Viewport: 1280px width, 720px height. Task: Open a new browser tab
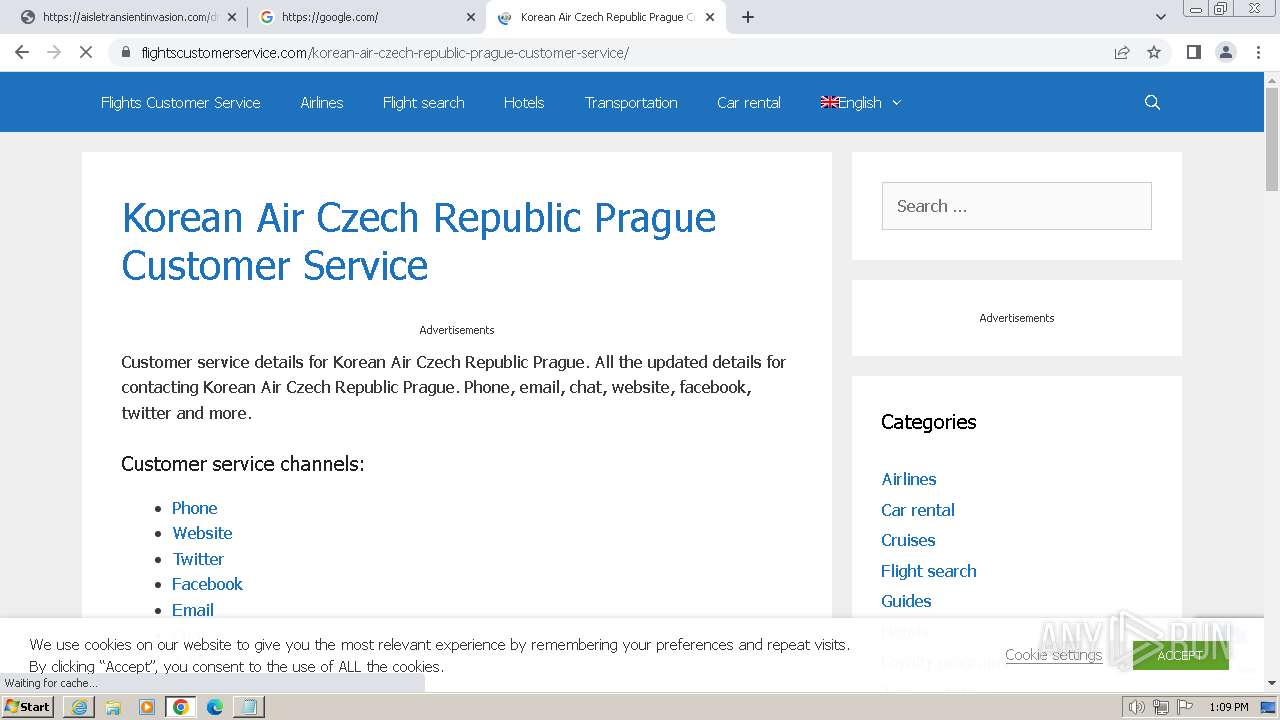[x=748, y=17]
